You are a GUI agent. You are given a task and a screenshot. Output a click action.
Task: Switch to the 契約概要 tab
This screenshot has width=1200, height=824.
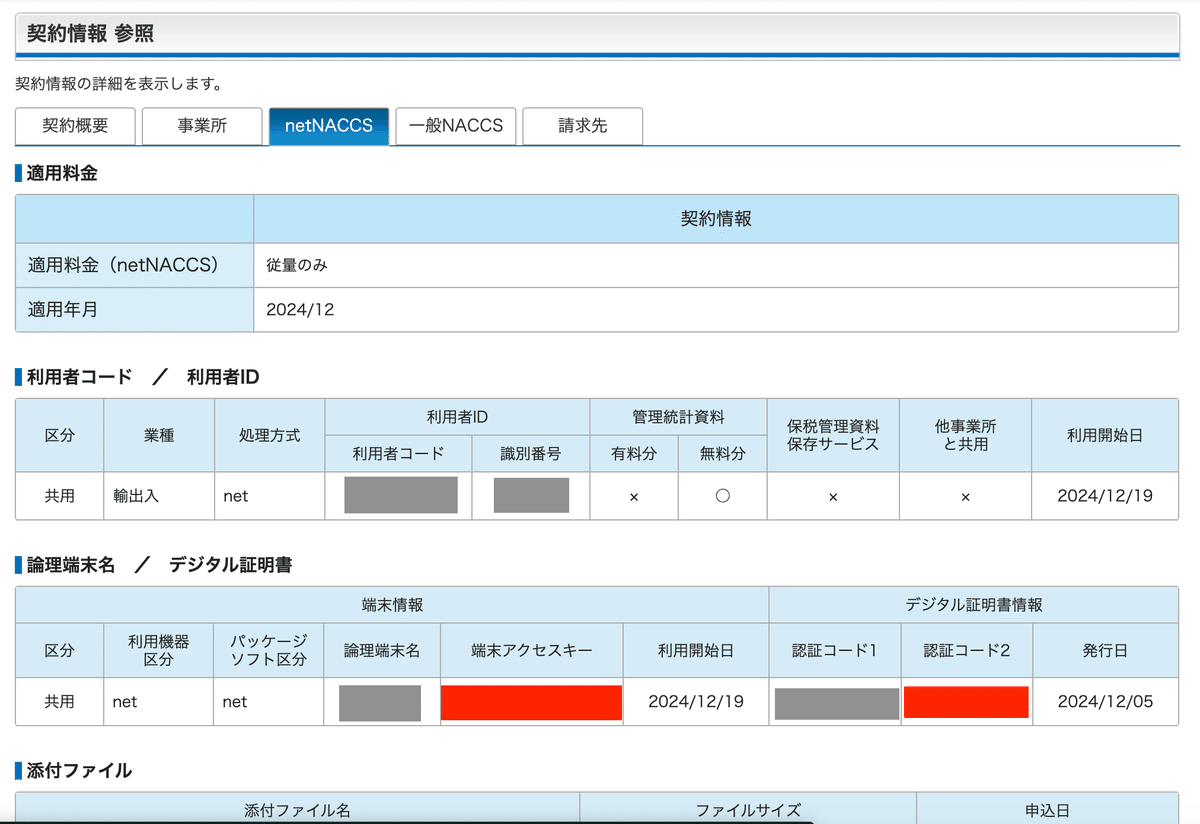tap(75, 126)
